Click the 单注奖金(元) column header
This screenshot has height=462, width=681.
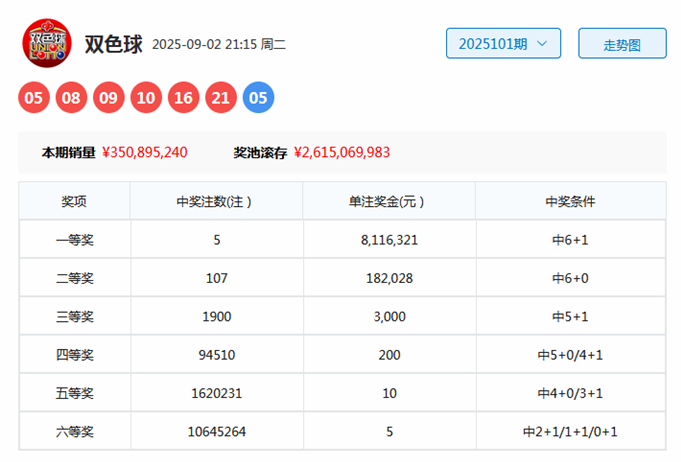click(x=389, y=201)
